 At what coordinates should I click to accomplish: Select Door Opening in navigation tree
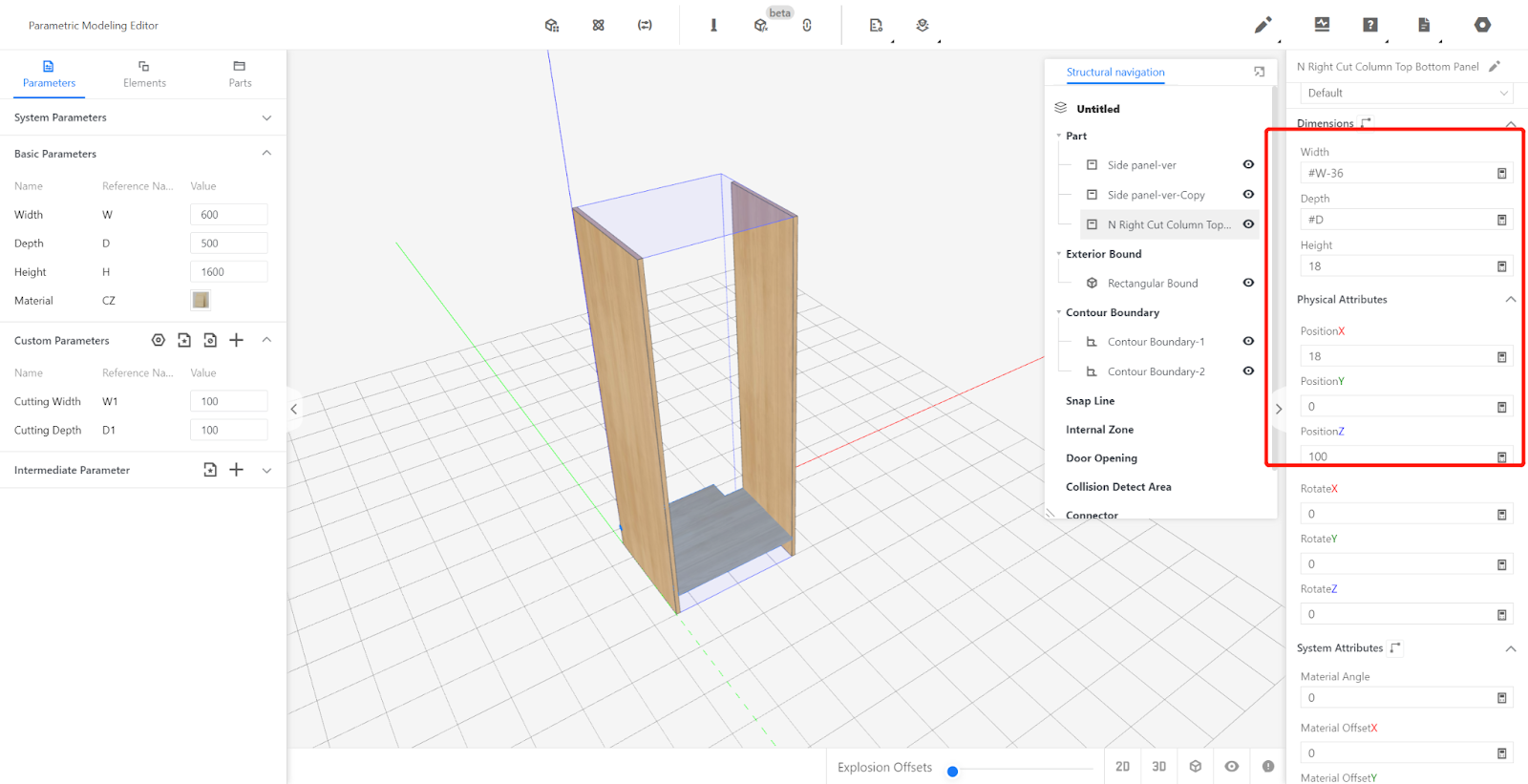1101,457
